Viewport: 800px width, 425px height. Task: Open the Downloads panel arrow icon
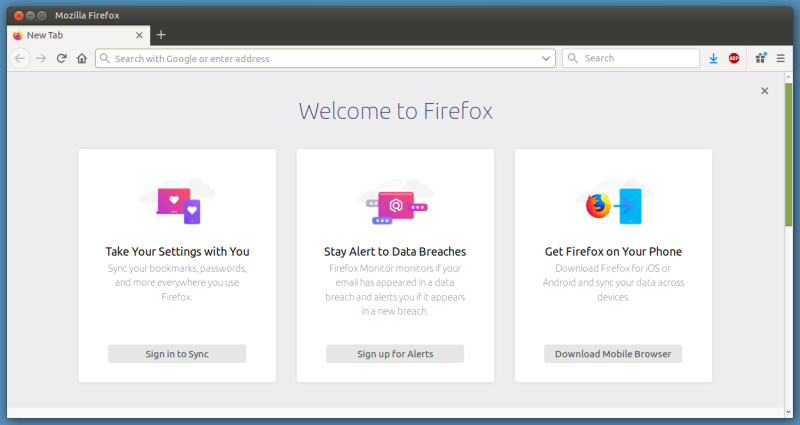click(x=713, y=58)
